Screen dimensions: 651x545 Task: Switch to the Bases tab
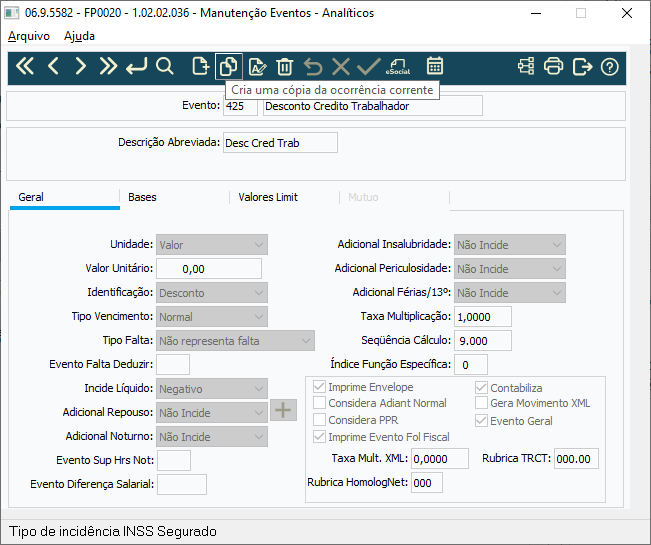tap(142, 197)
